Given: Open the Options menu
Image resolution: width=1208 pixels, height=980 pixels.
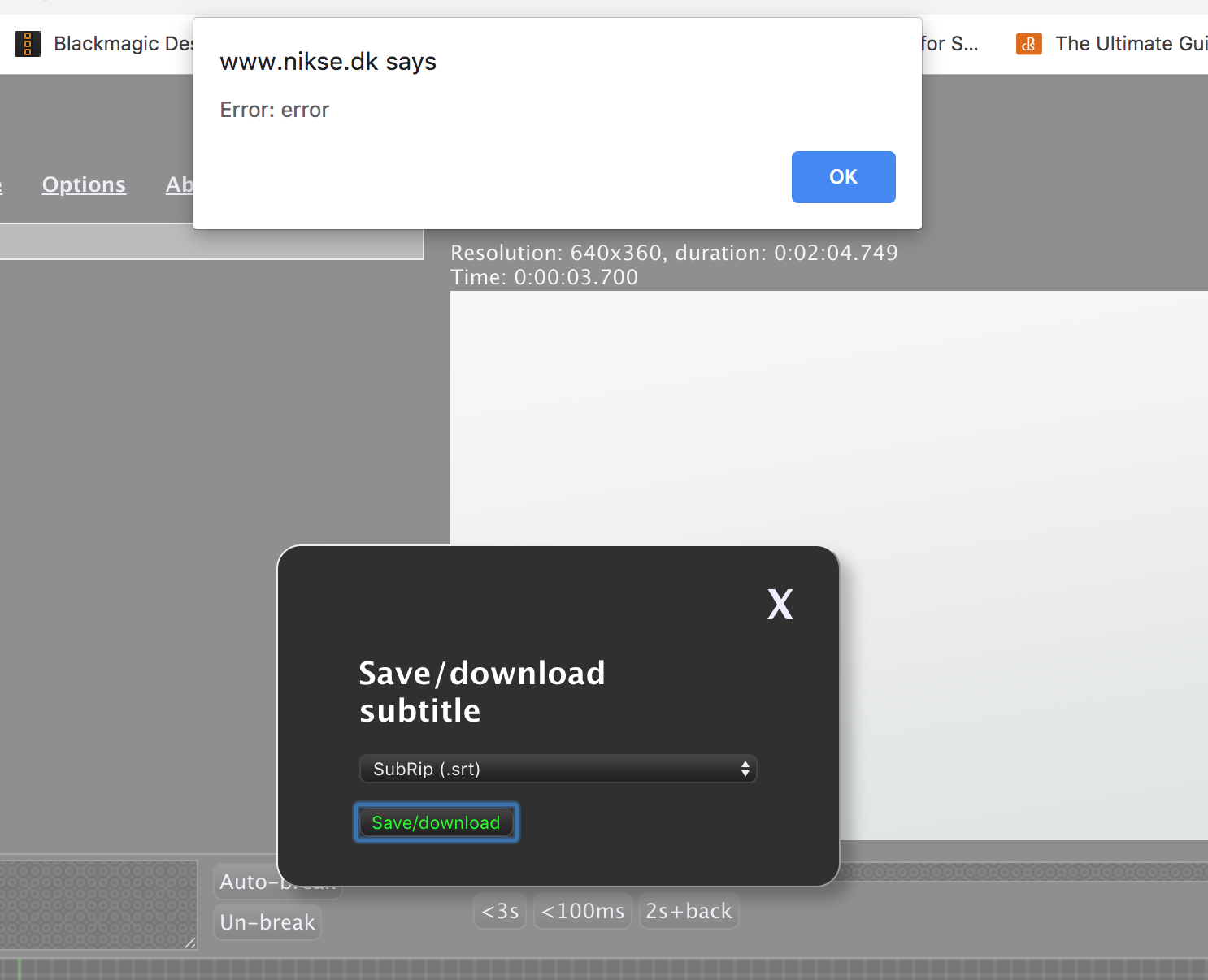Looking at the screenshot, I should pyautogui.click(x=84, y=184).
